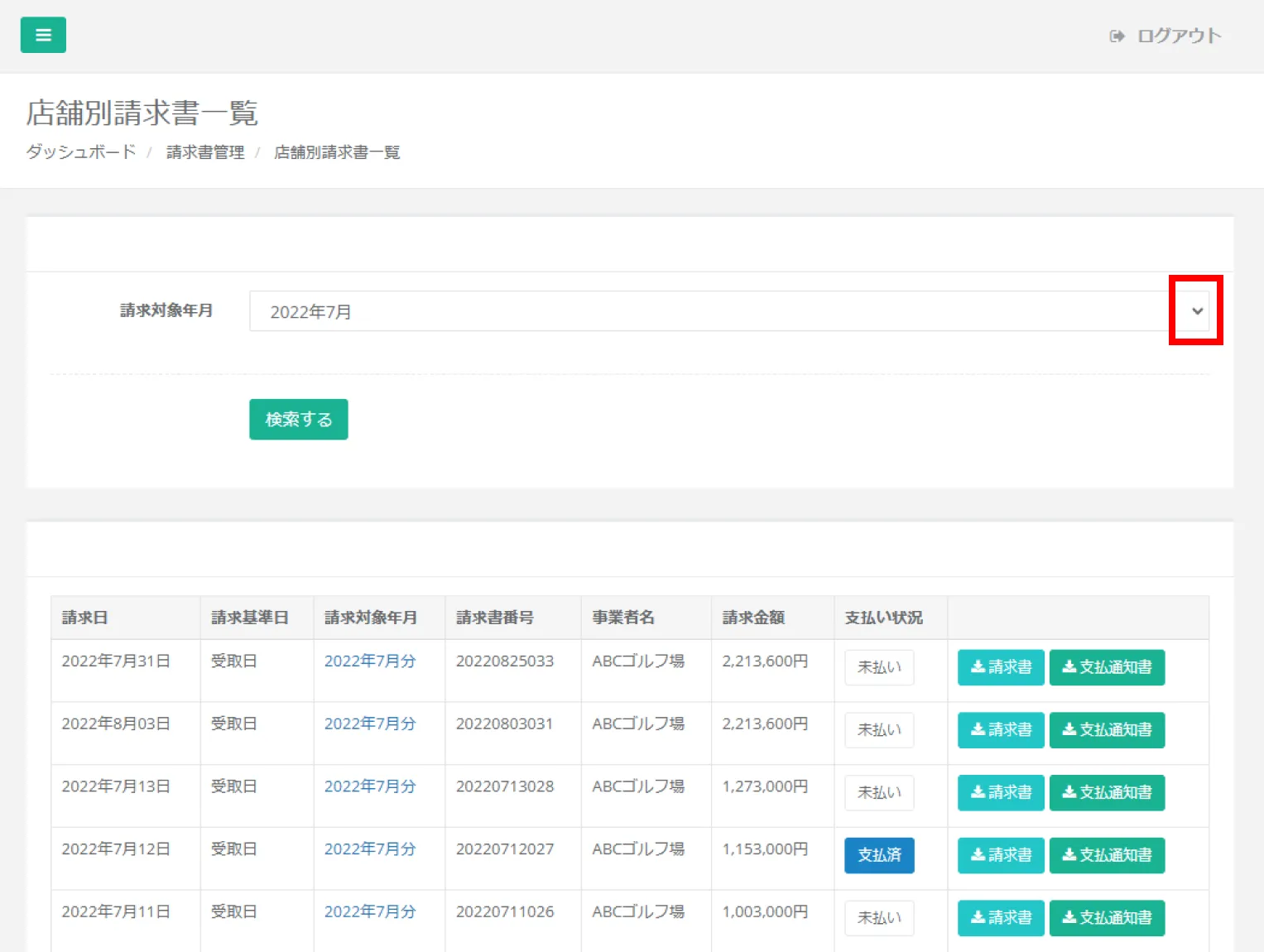Toggle 未払い status for invoice 20220825033
Viewport: 1264px width, 952px height.
tap(879, 667)
